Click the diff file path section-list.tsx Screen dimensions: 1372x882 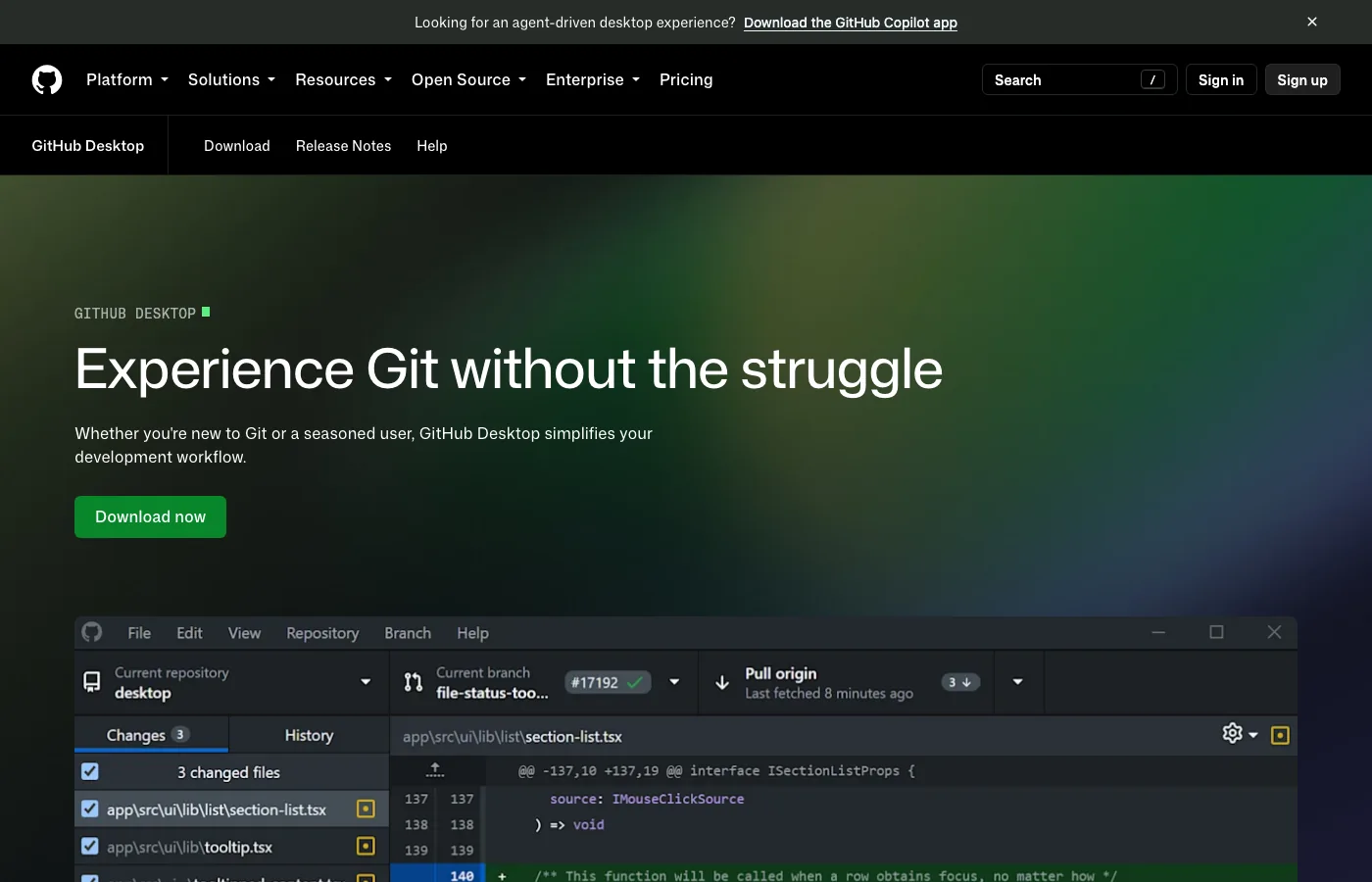pyautogui.click(x=513, y=736)
